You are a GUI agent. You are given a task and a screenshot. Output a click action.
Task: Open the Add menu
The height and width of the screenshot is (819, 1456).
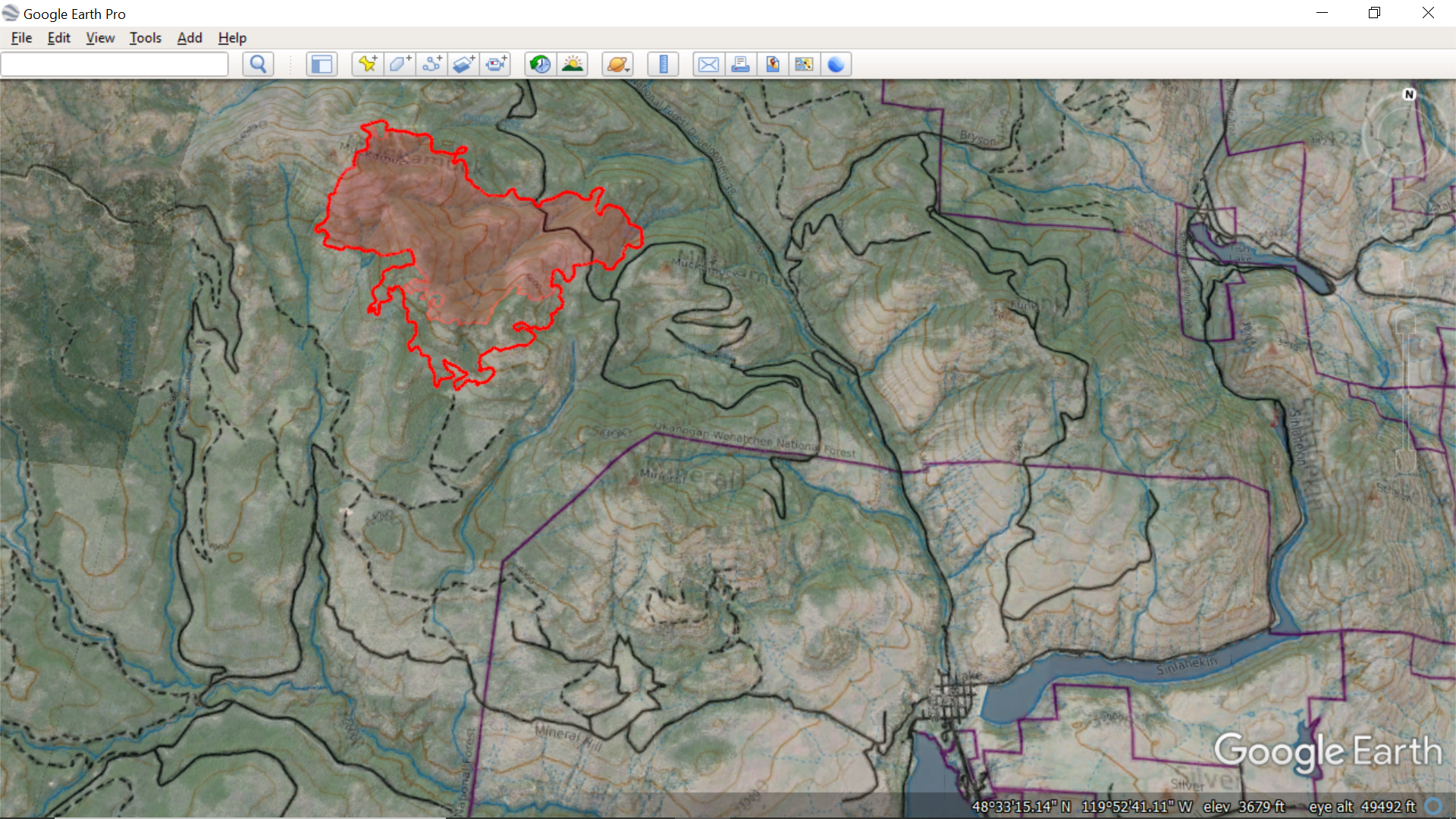[190, 38]
